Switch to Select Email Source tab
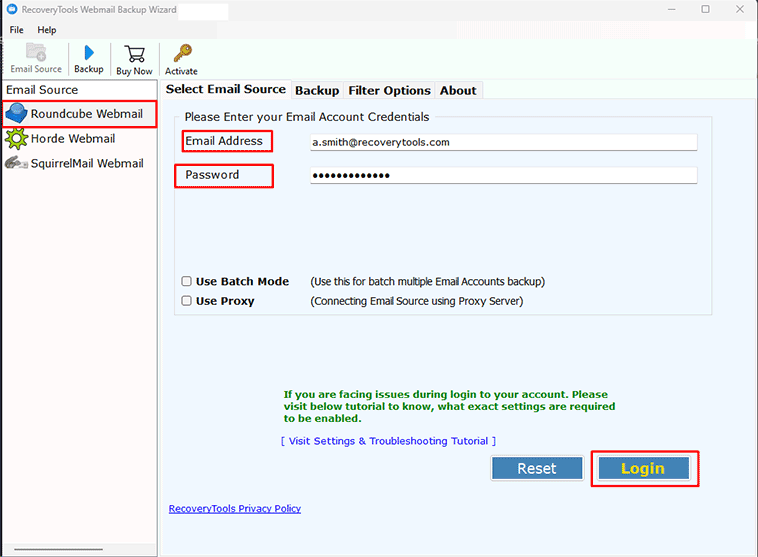Viewport: 758px width, 557px height. (226, 89)
